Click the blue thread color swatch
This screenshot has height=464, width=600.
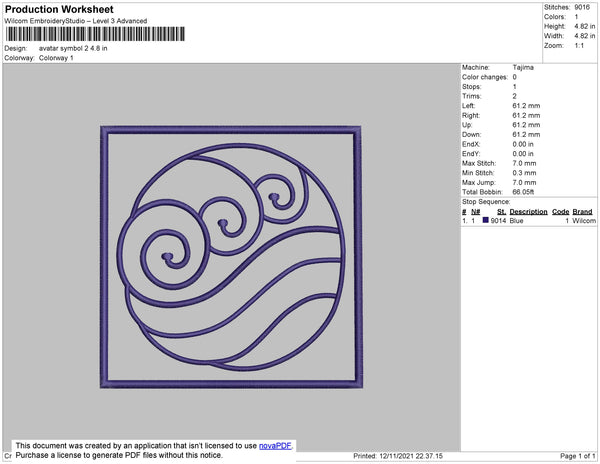click(486, 220)
